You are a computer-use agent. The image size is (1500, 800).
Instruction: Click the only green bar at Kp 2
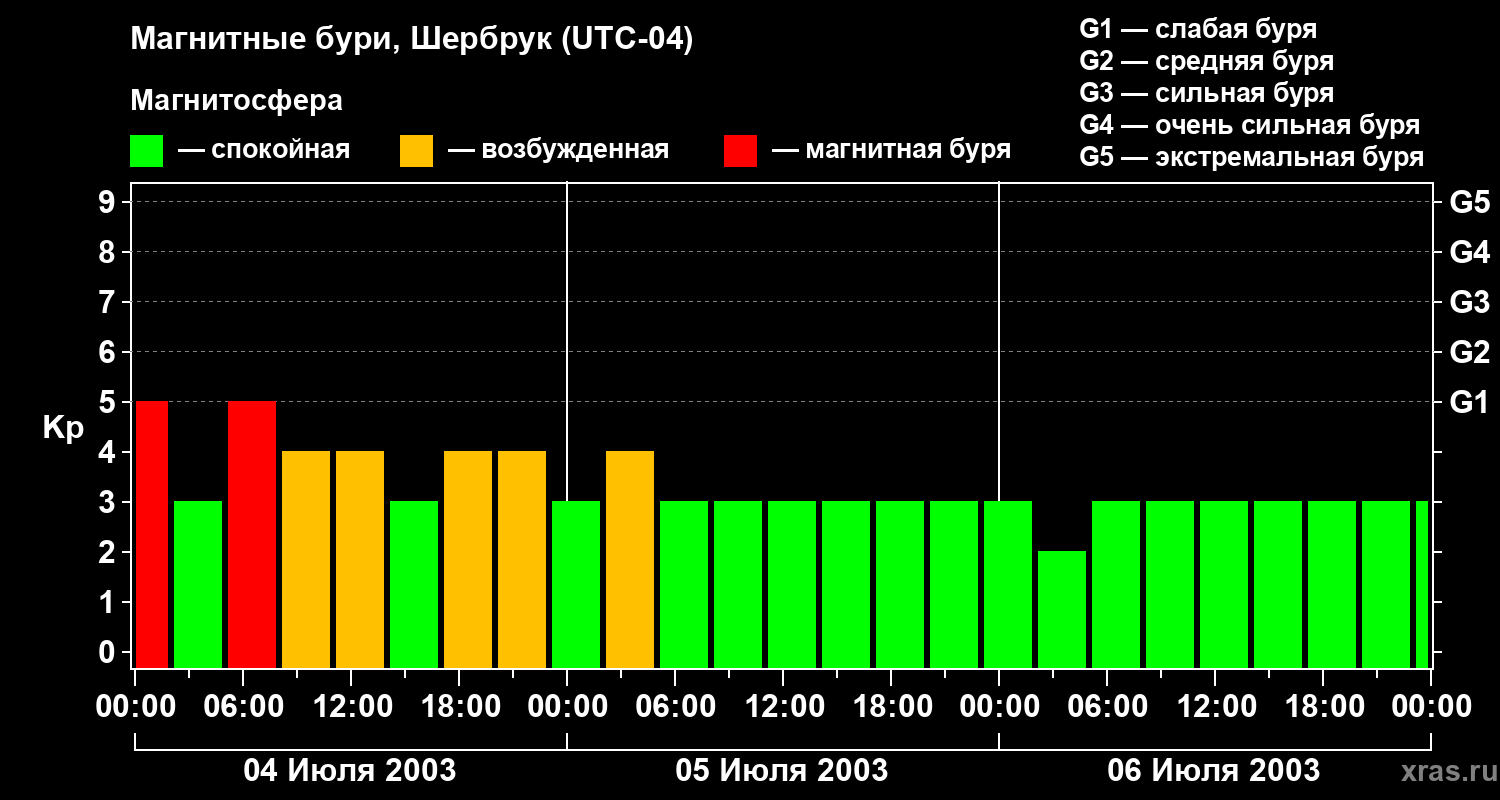[1062, 609]
